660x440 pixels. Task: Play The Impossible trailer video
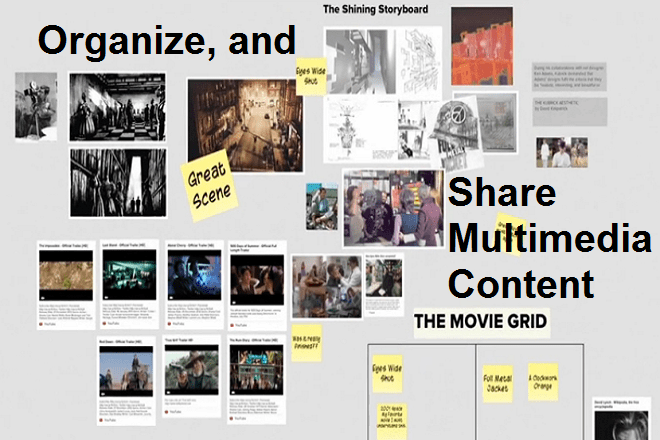pyautogui.click(x=66, y=275)
